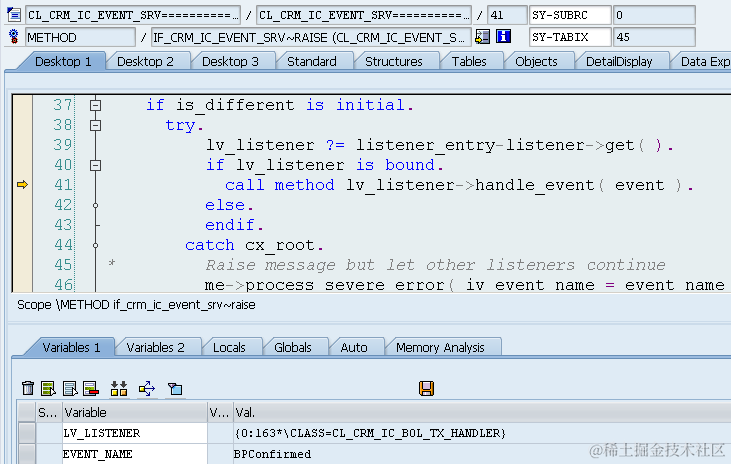Click the first CL_CRM_IC_EVENT_SRV program field
731x464 pixels.
[x=133, y=15]
